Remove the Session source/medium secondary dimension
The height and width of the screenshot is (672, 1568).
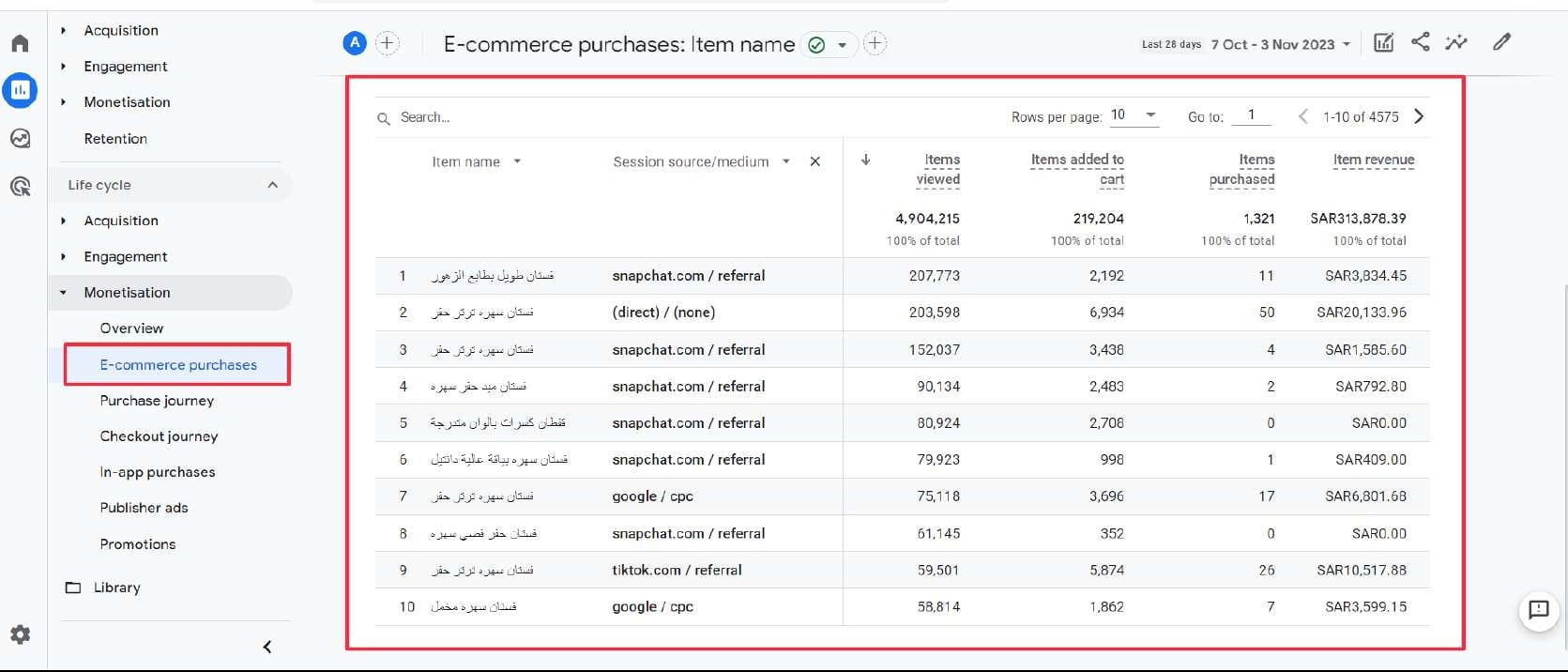(815, 161)
